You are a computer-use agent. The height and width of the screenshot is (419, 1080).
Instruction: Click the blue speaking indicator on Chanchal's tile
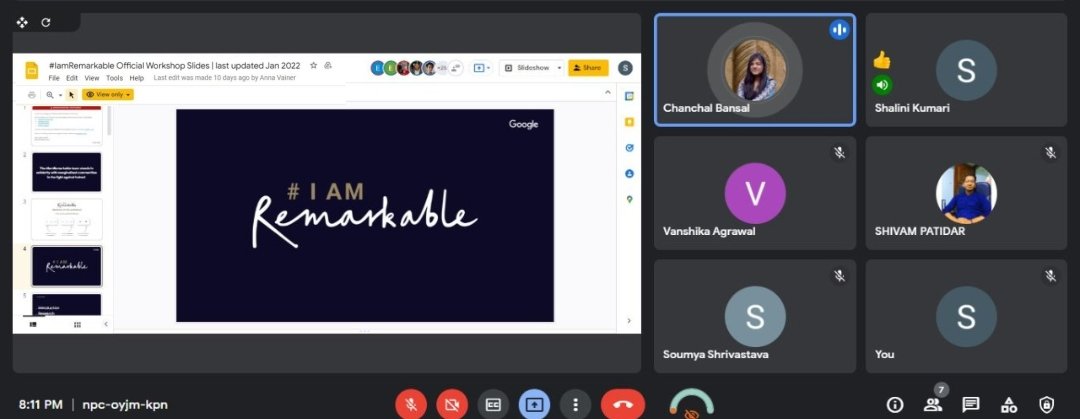839,30
